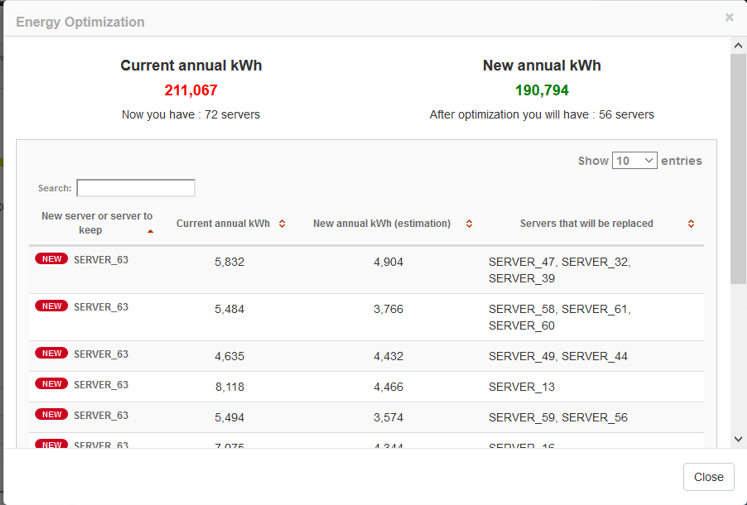
Task: Click 'Now you have : 72 servers' text
Action: coord(191,115)
